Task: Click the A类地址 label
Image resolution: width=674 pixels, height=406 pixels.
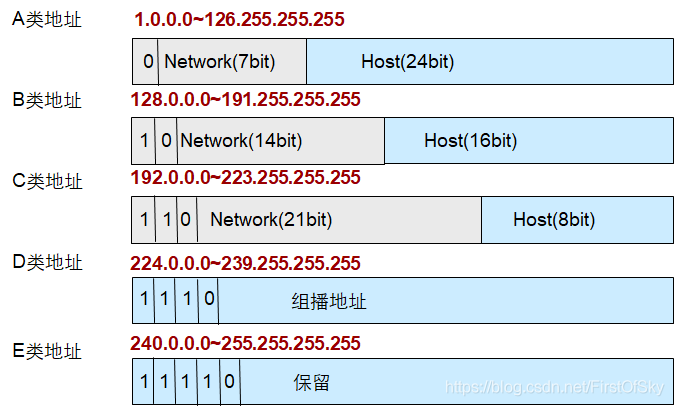Action: tap(46, 20)
